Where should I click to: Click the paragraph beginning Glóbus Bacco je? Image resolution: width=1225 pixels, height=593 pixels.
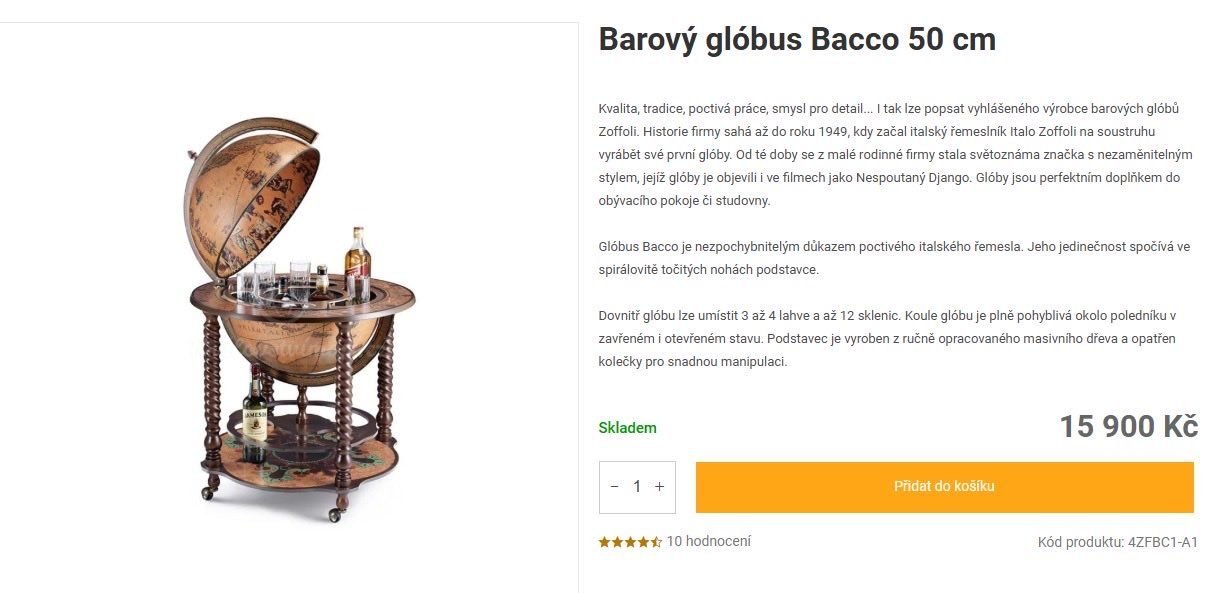895,258
